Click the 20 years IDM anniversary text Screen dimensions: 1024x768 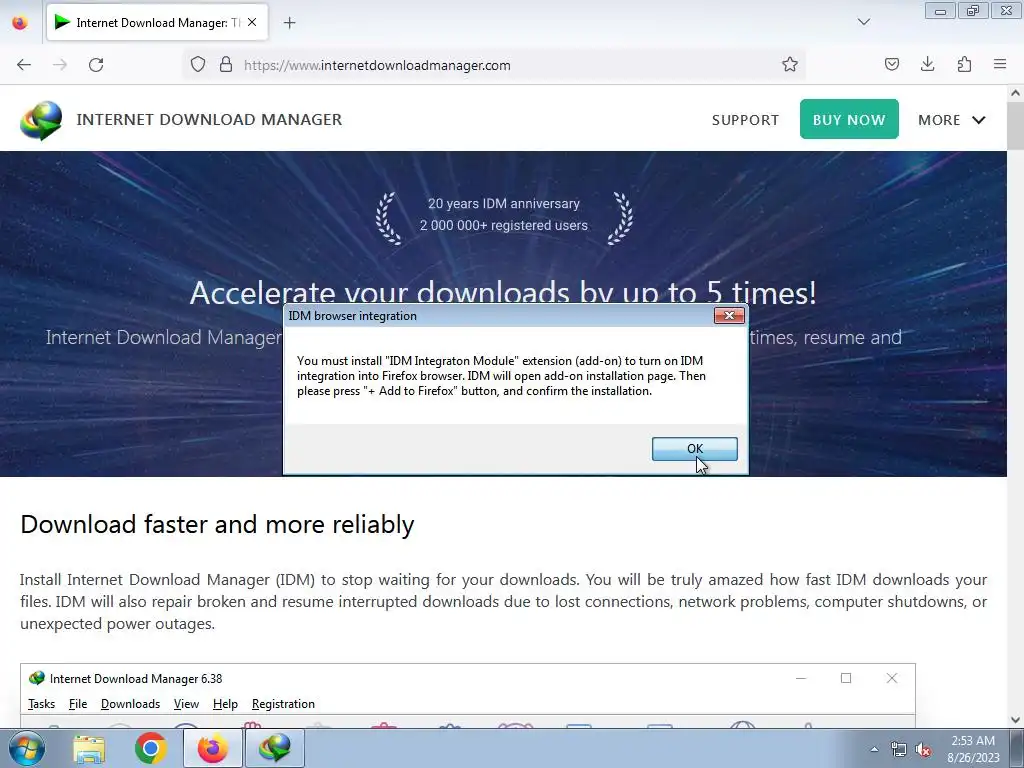tap(504, 204)
